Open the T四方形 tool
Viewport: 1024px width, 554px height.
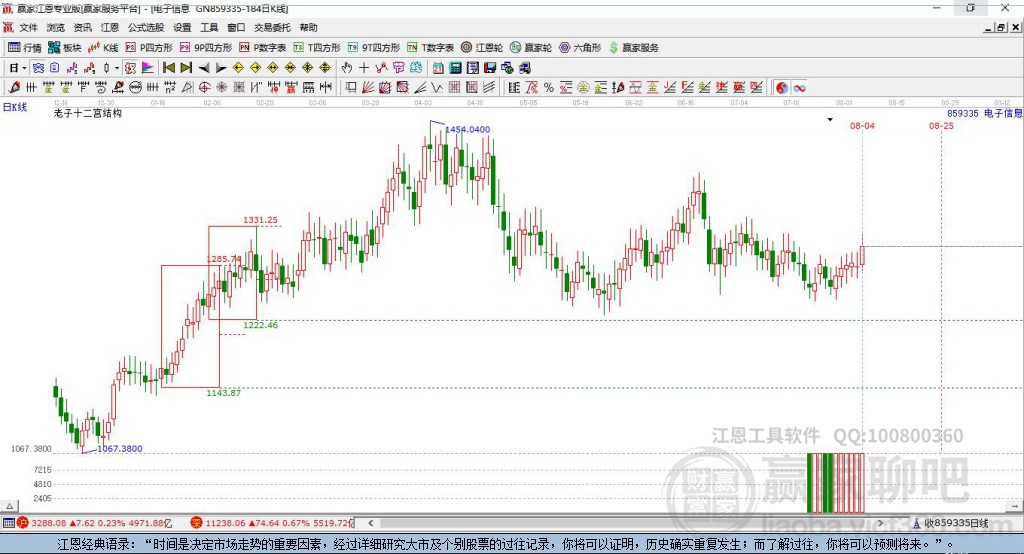click(x=317, y=48)
